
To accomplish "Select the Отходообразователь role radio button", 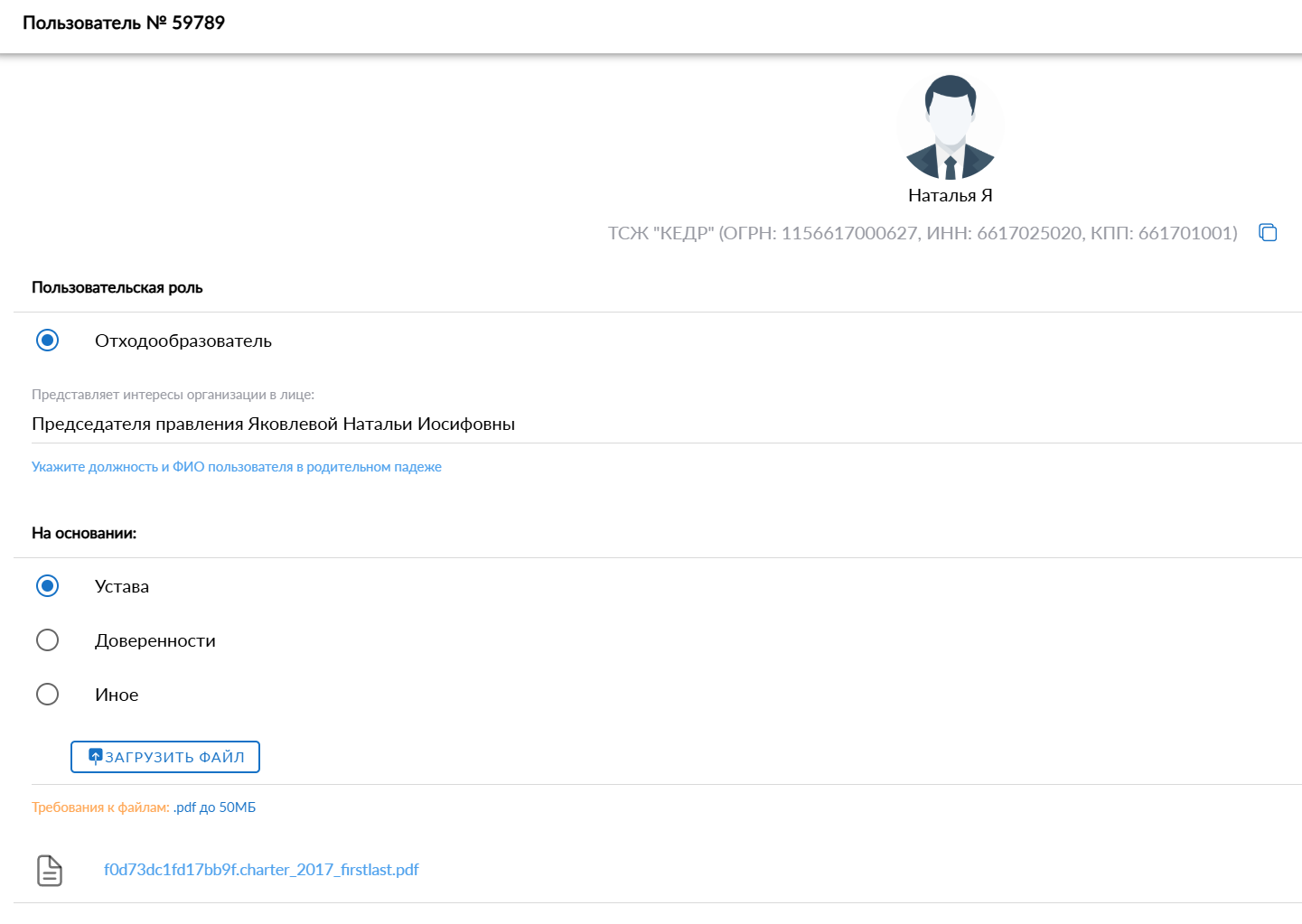I will (47, 341).
